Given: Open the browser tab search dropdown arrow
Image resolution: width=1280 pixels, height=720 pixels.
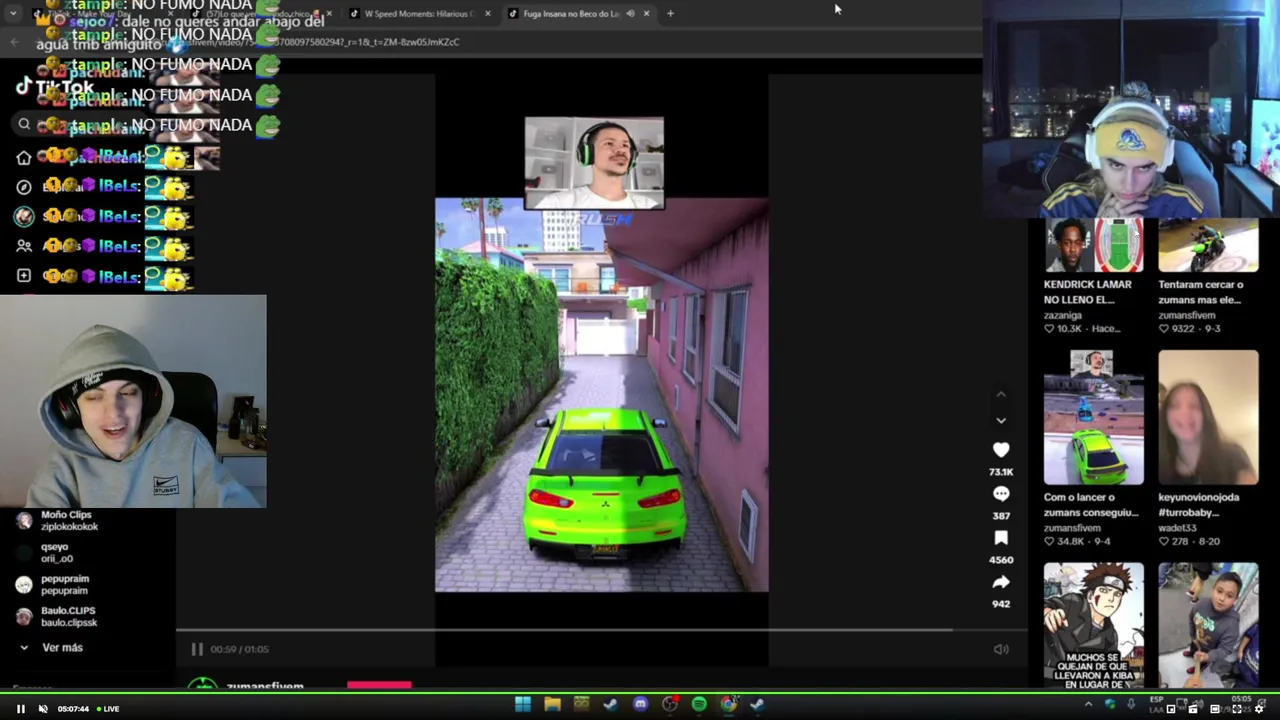Looking at the screenshot, I should click(13, 14).
